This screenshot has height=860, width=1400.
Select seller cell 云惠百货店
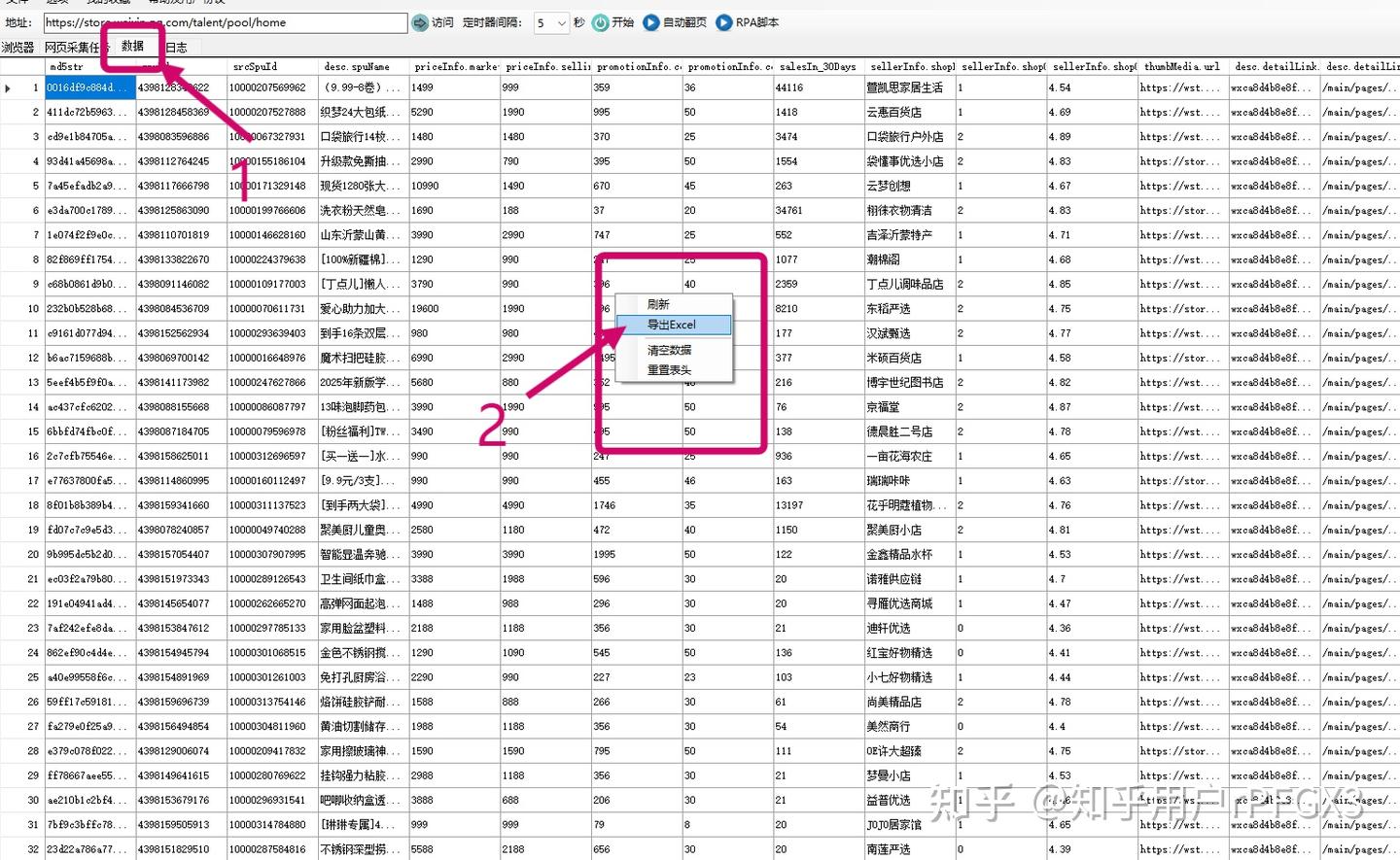(910, 113)
